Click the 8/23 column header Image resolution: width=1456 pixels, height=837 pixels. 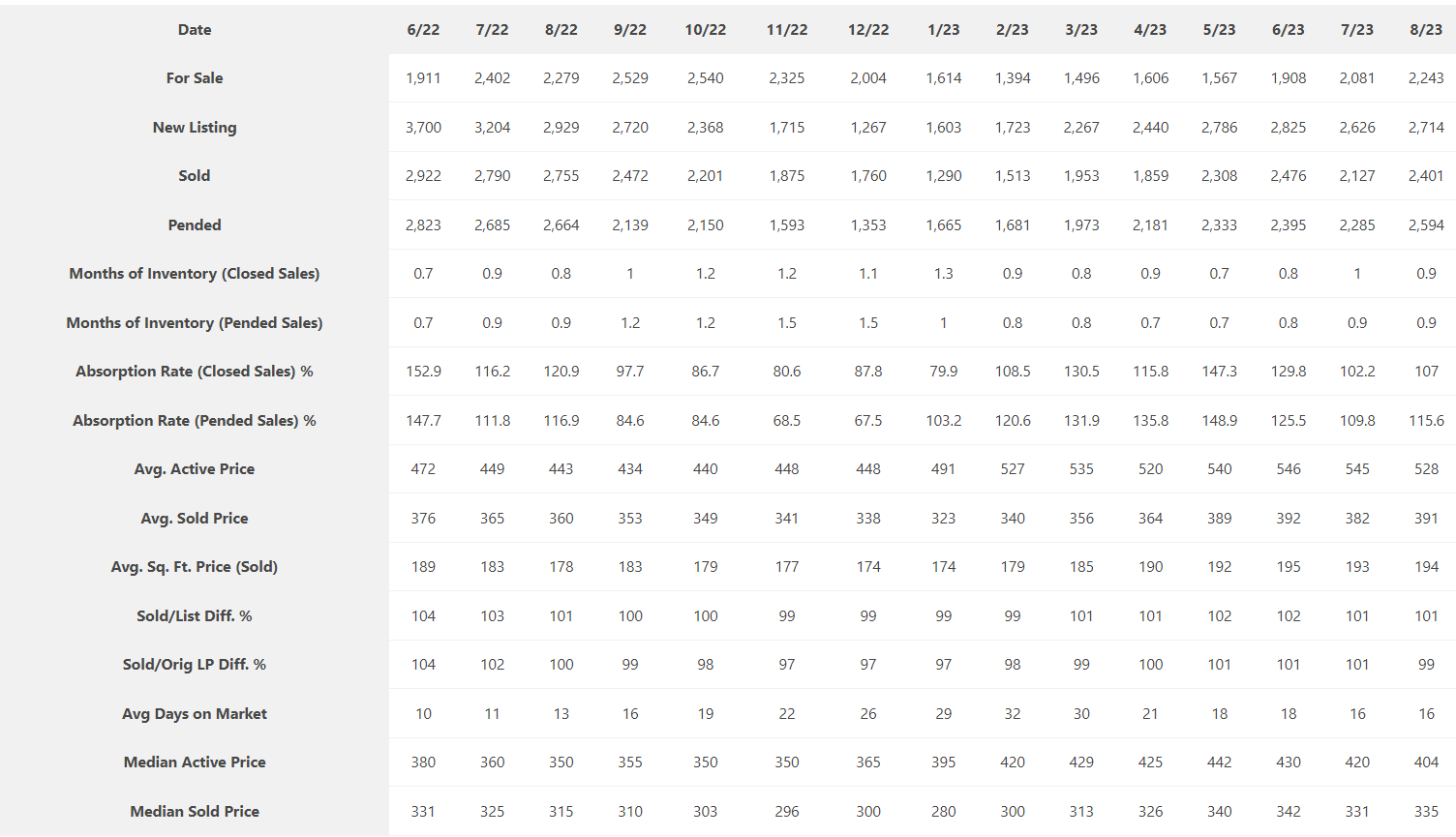click(1426, 30)
